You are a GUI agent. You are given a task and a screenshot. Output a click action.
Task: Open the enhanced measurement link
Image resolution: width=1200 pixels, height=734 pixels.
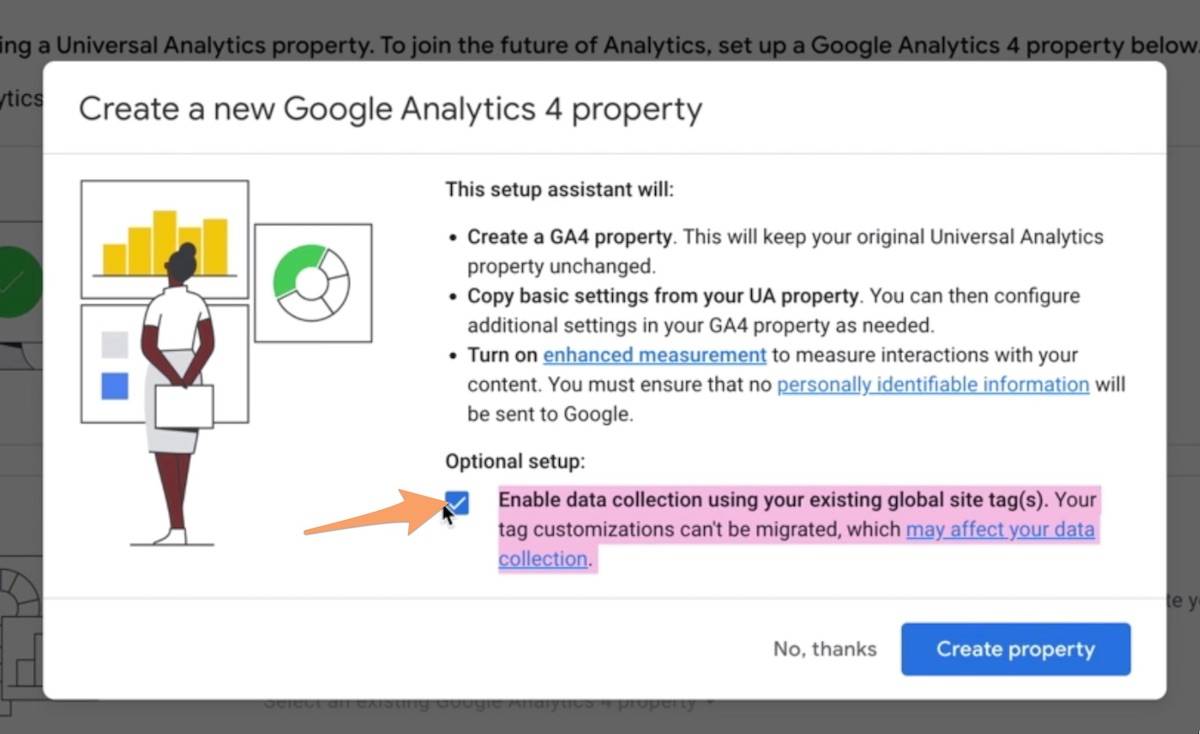point(655,355)
